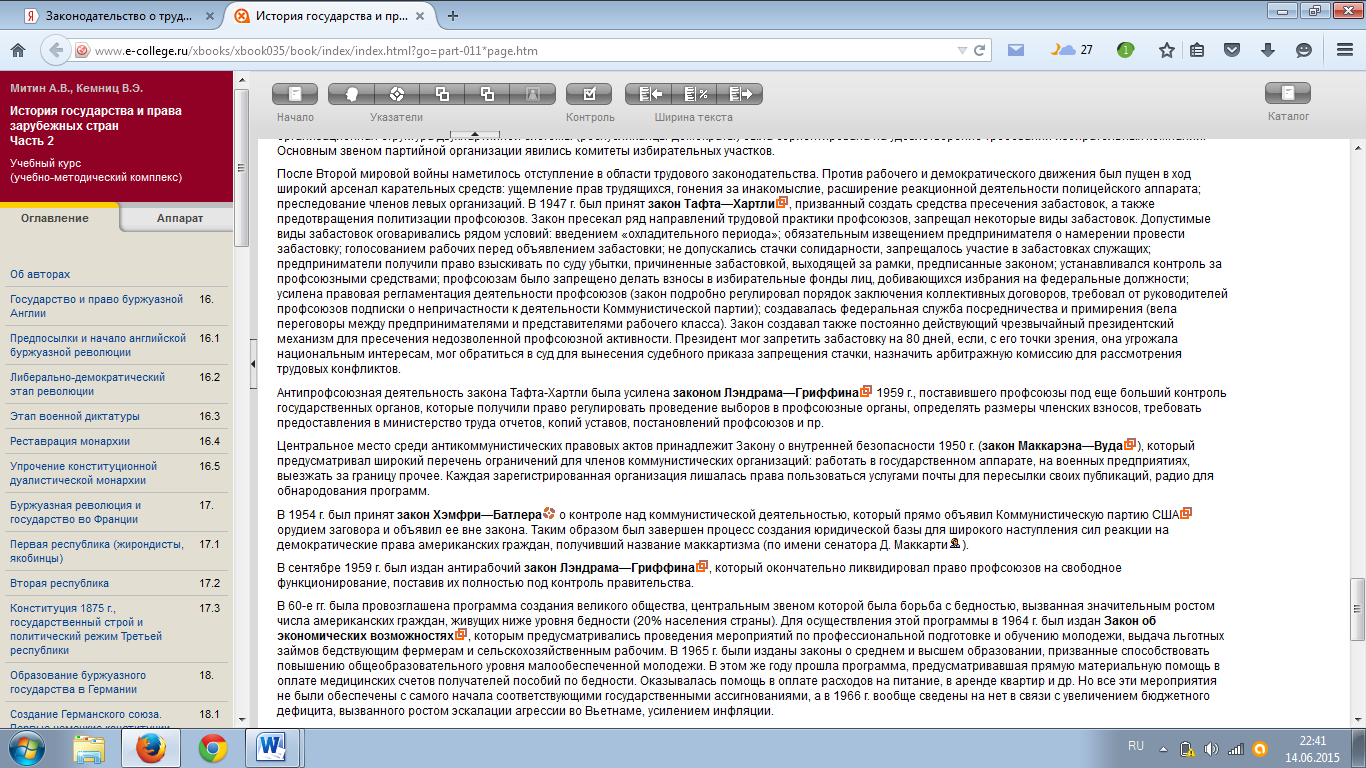
Task: Show hidden tray icons arrow
Action: coord(1161,747)
